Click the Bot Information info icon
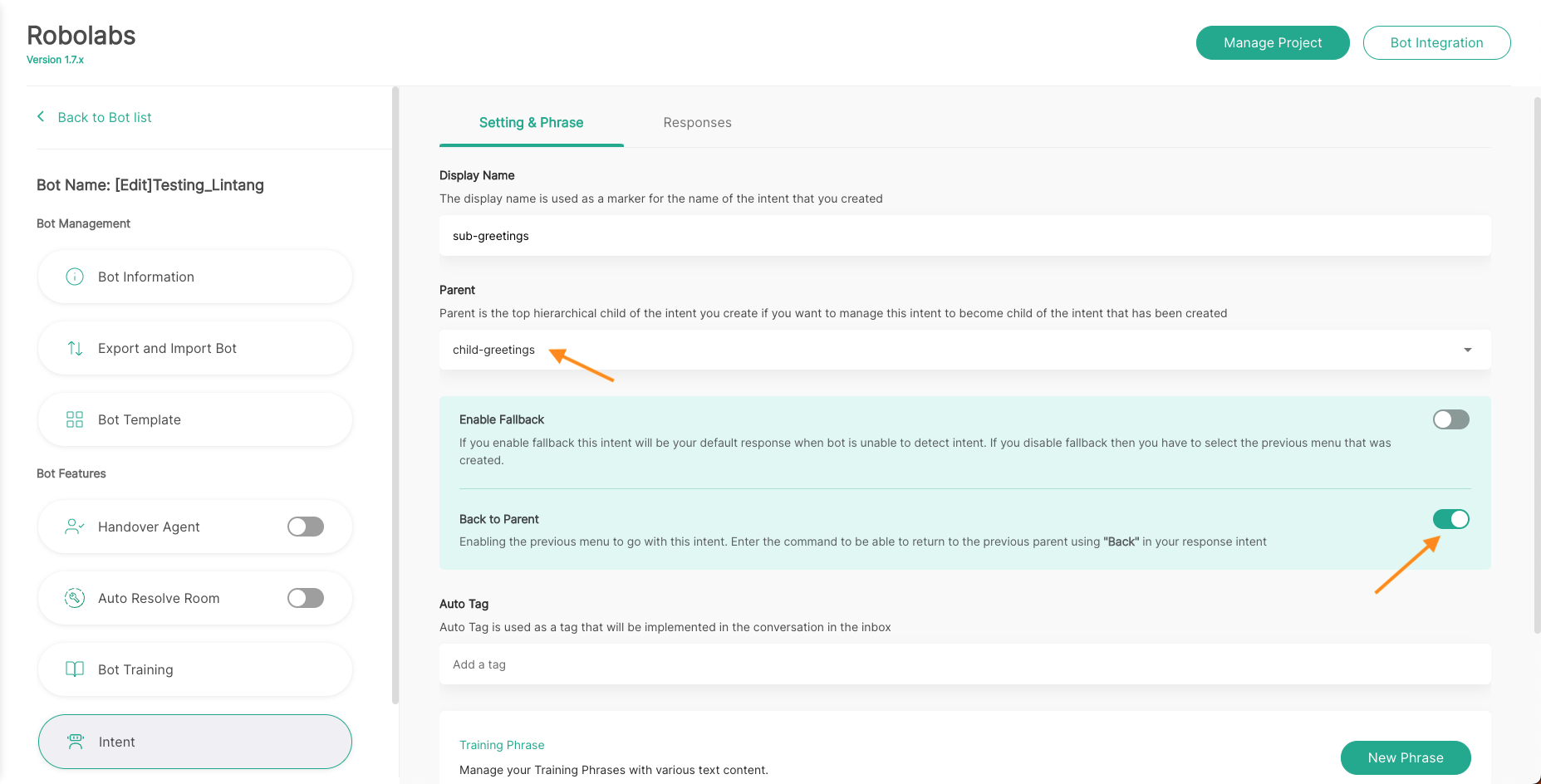The image size is (1541, 784). pyautogui.click(x=75, y=277)
